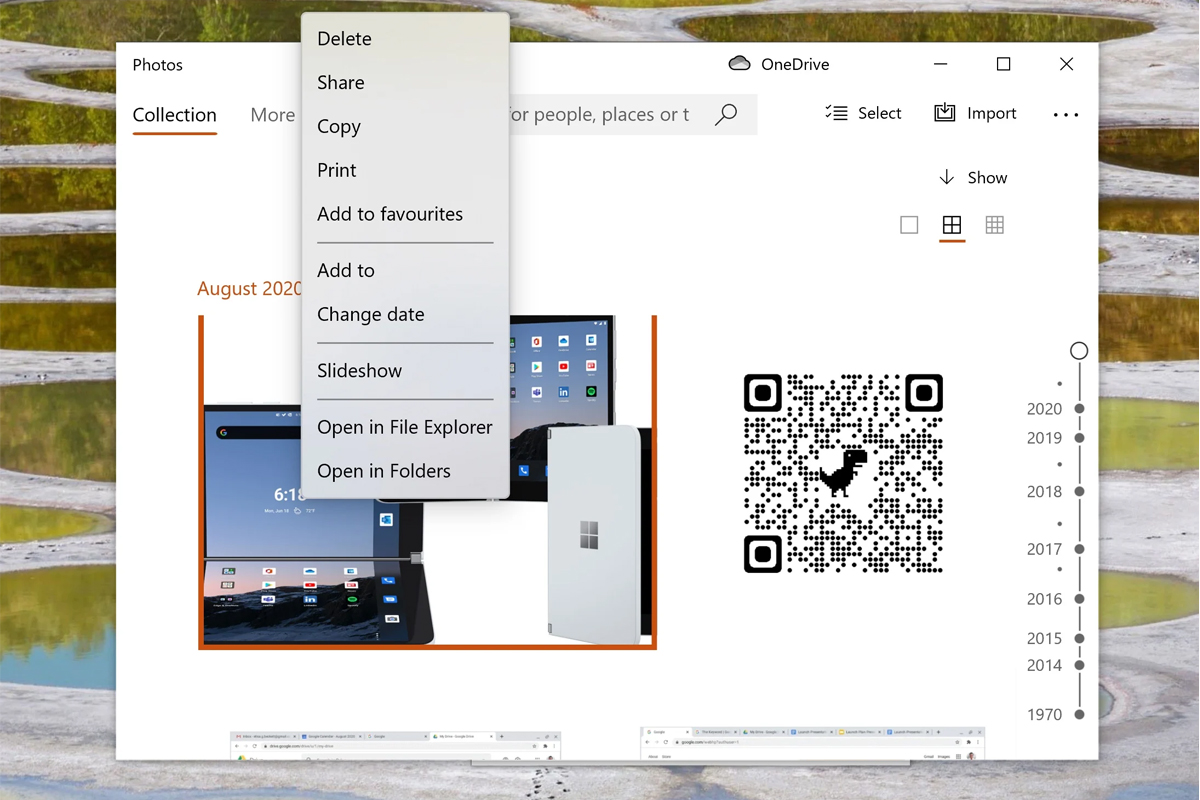1200x800 pixels.
Task: Jump to 2018 on the timeline
Action: [1079, 492]
